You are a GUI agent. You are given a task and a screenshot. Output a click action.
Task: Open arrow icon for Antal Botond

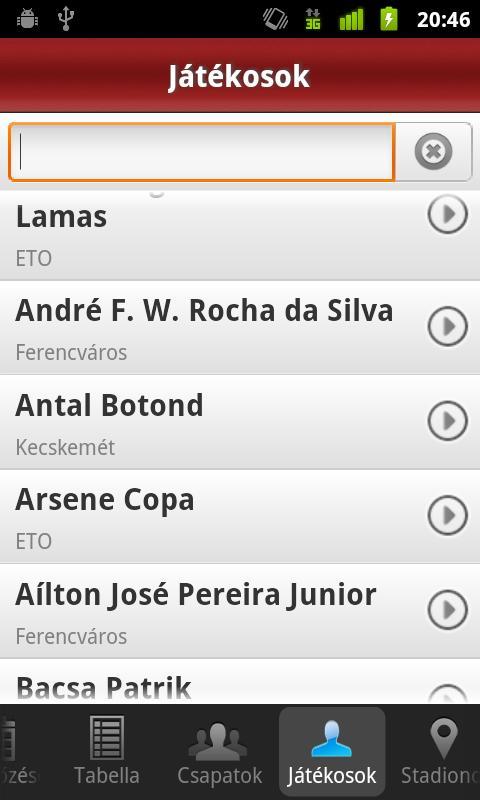(447, 421)
